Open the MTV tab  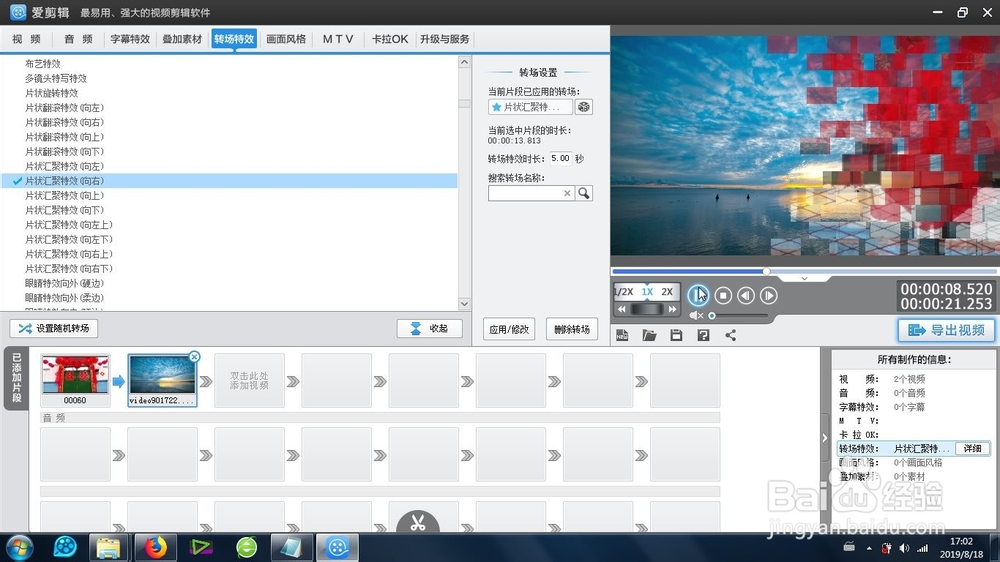pos(337,39)
